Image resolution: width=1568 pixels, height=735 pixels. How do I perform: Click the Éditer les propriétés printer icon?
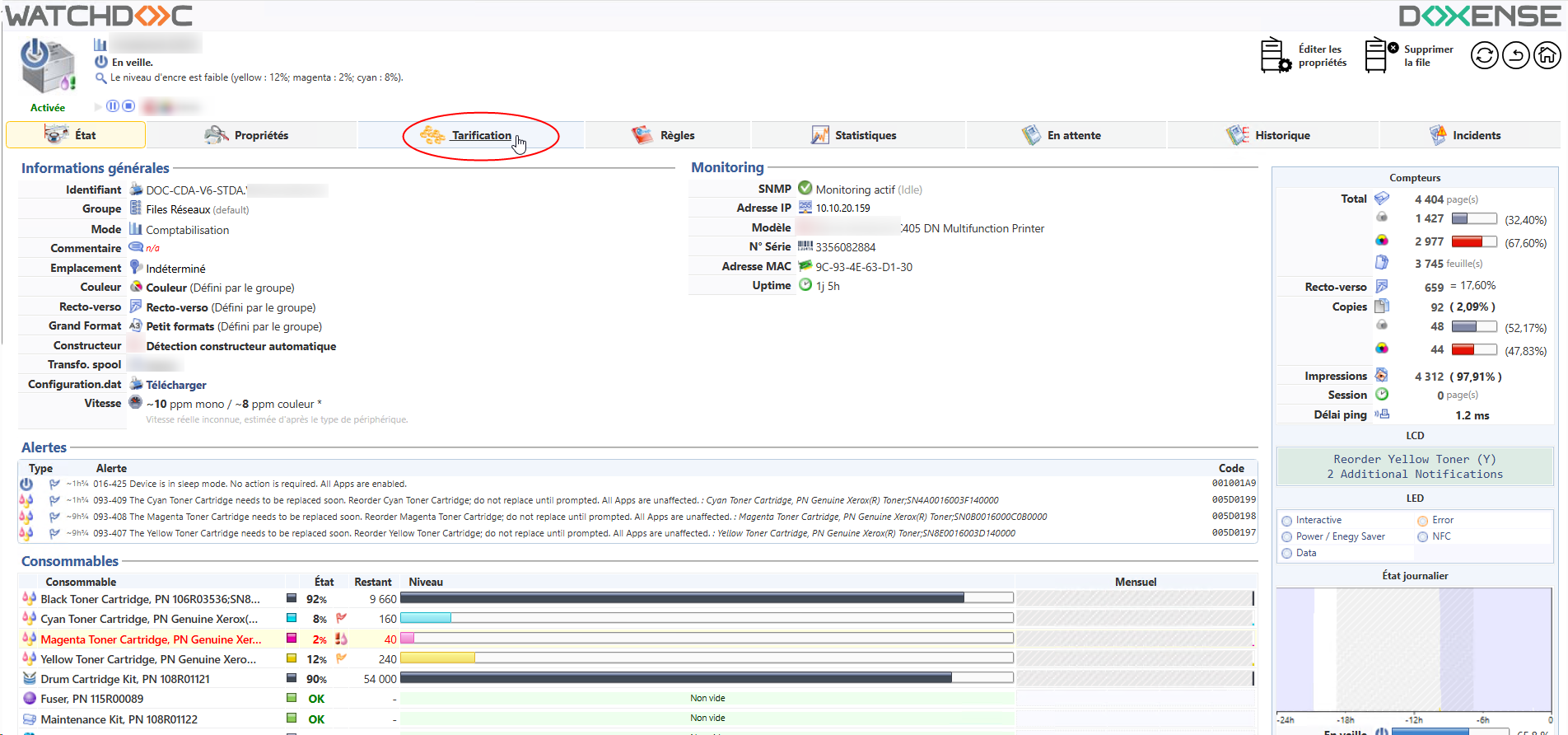pos(1275,55)
